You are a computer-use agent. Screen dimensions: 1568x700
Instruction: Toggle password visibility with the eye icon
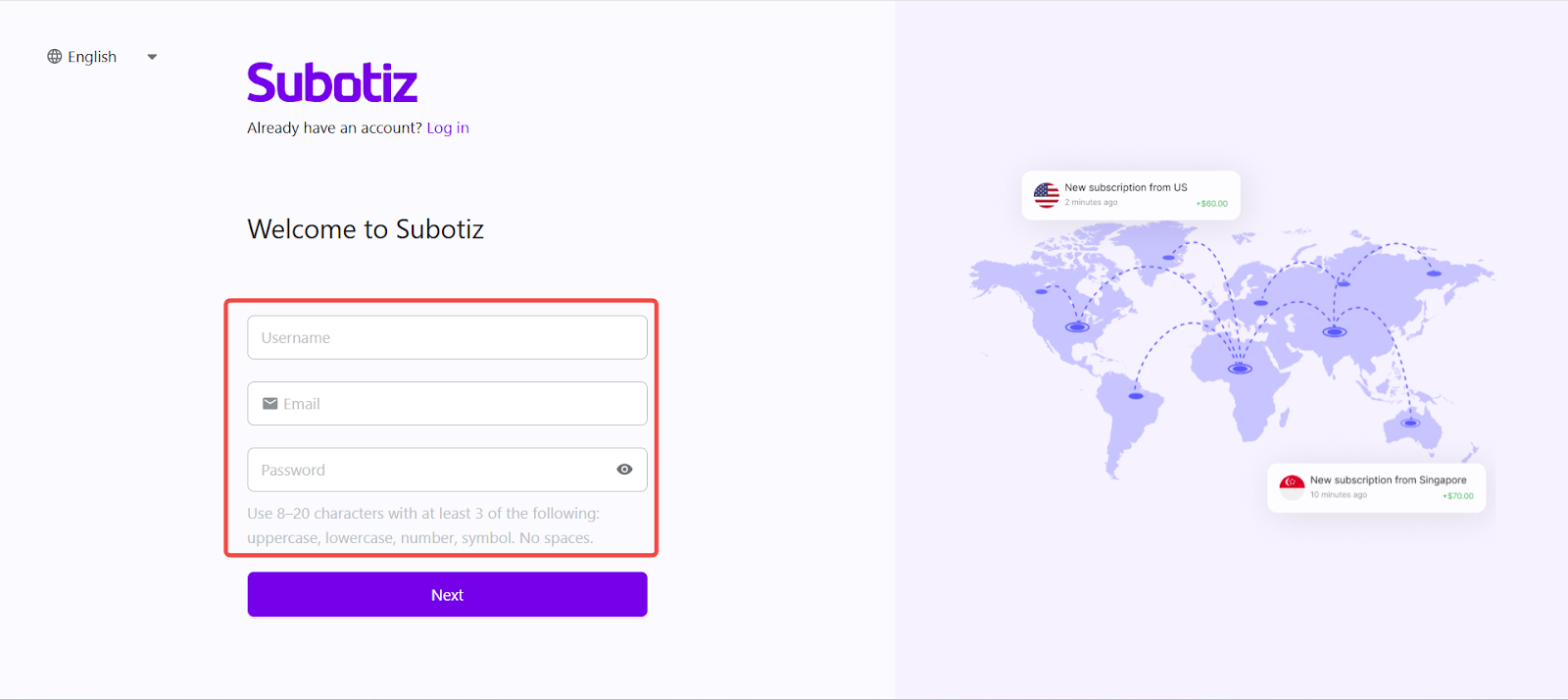(624, 470)
